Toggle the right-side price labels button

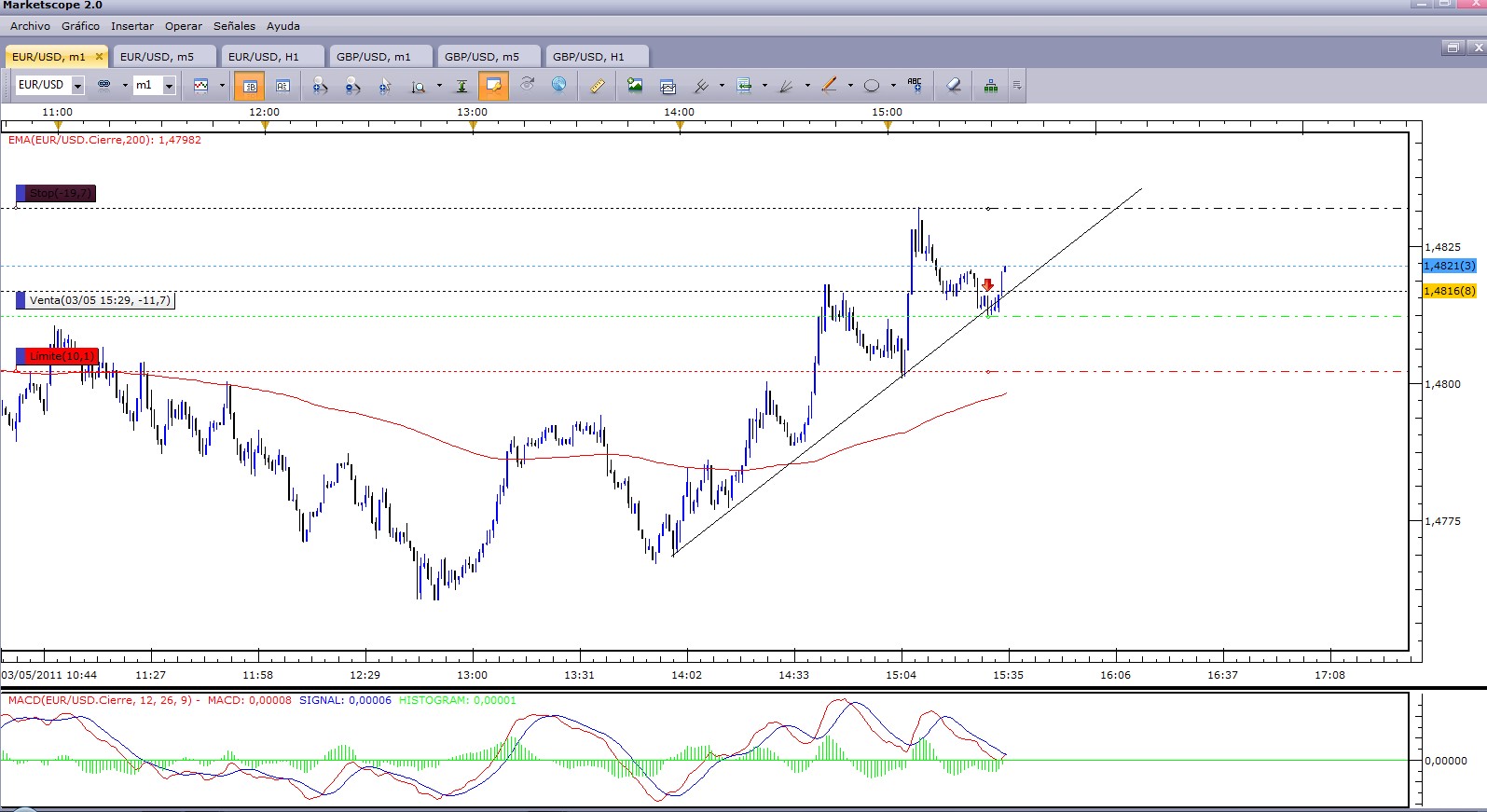coord(282,86)
